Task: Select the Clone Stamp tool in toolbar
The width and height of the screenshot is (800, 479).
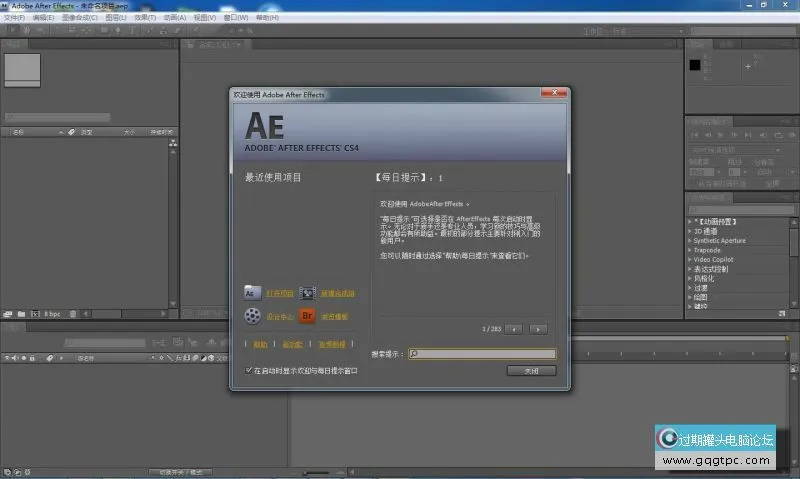Action: point(163,31)
